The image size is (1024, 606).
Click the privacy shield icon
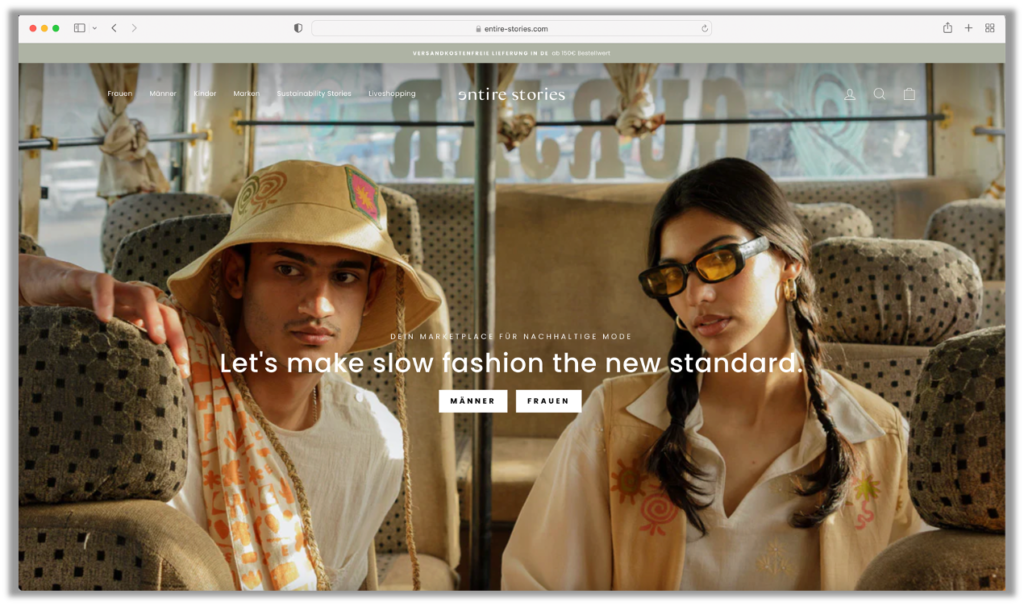click(x=298, y=28)
